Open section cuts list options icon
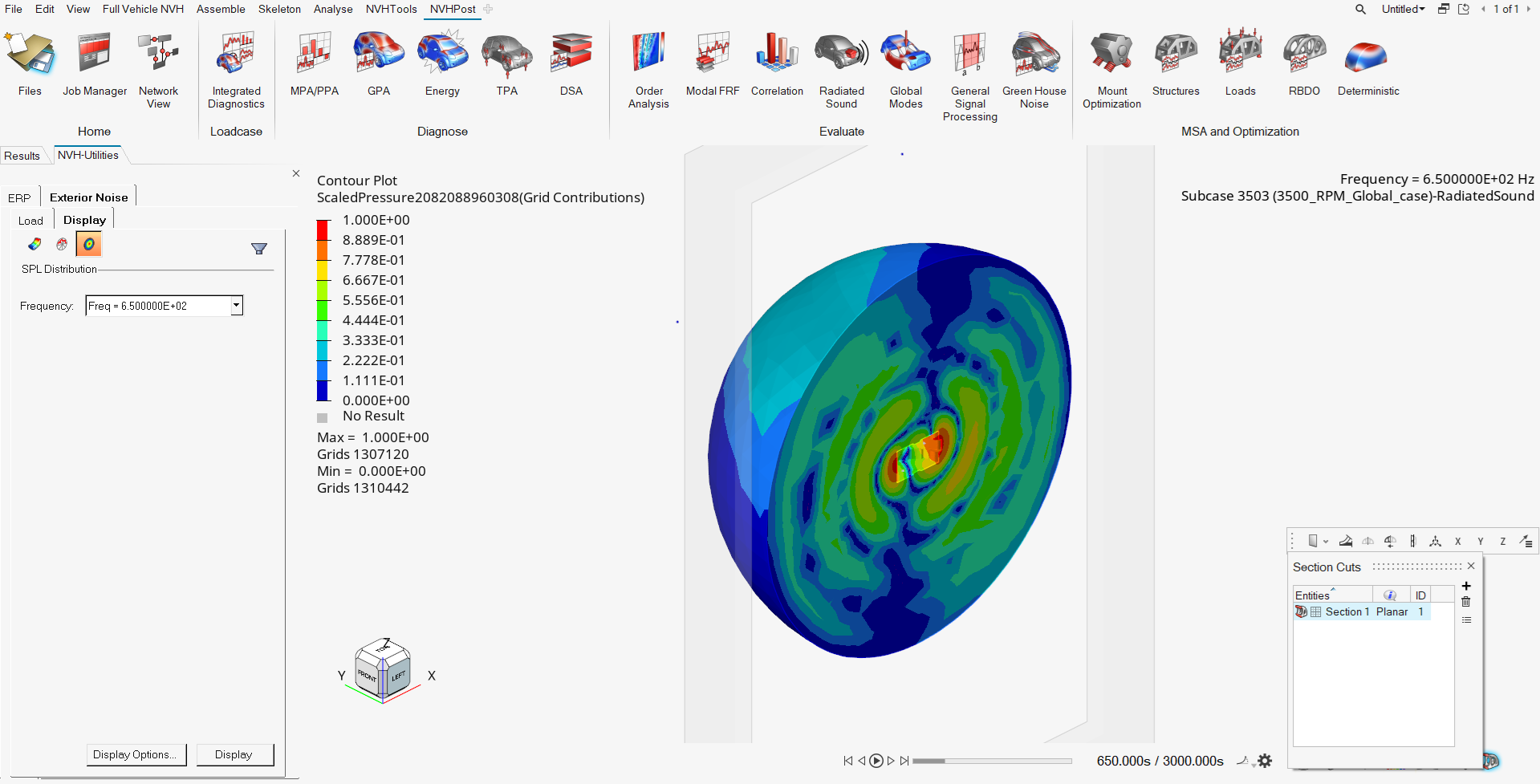1540x784 pixels. 1466,620
